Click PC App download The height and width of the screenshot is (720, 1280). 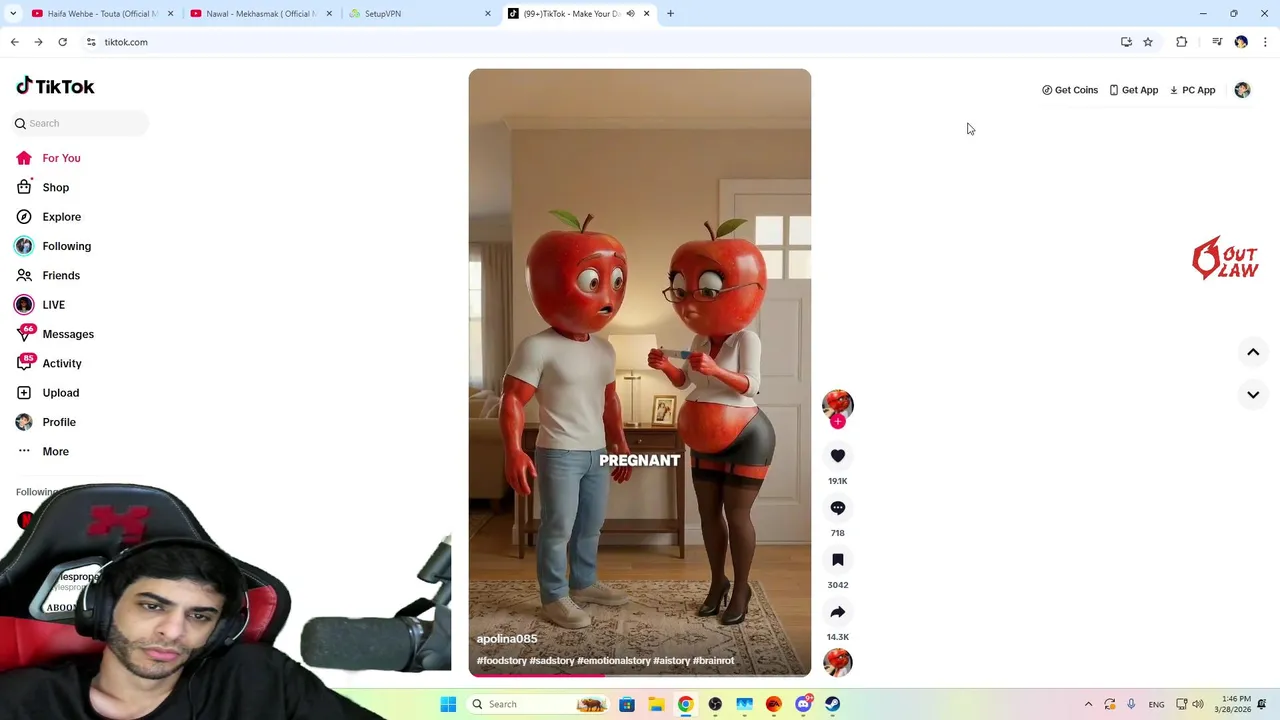(x=1192, y=90)
